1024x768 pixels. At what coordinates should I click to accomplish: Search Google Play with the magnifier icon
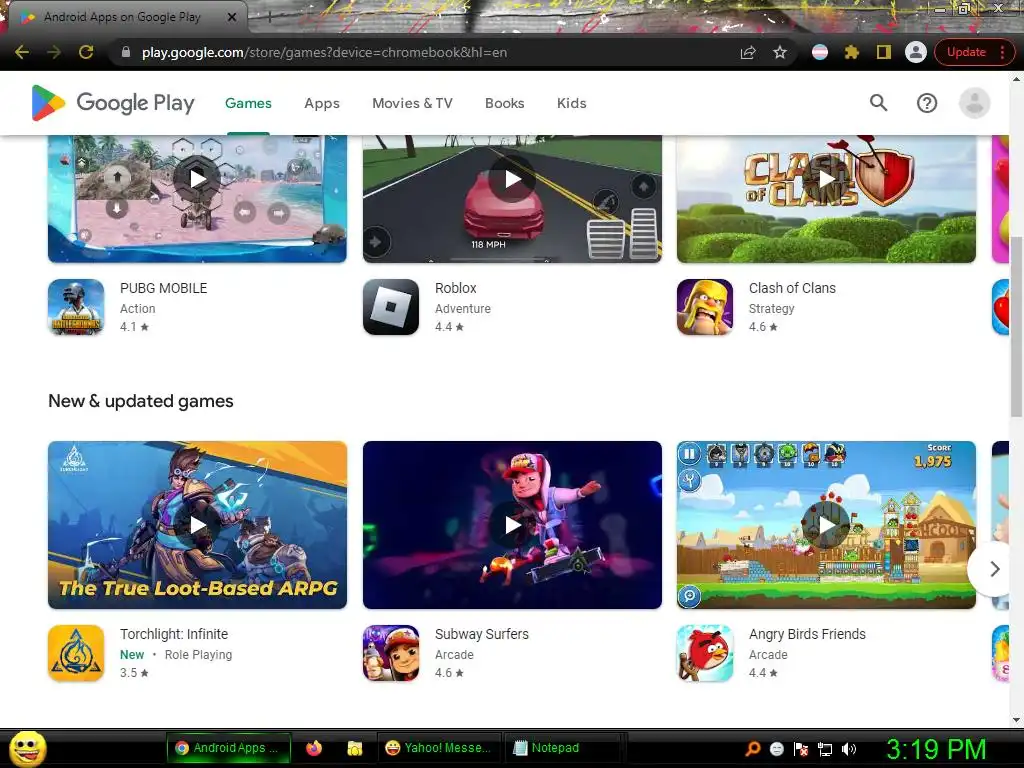pyautogui.click(x=878, y=103)
